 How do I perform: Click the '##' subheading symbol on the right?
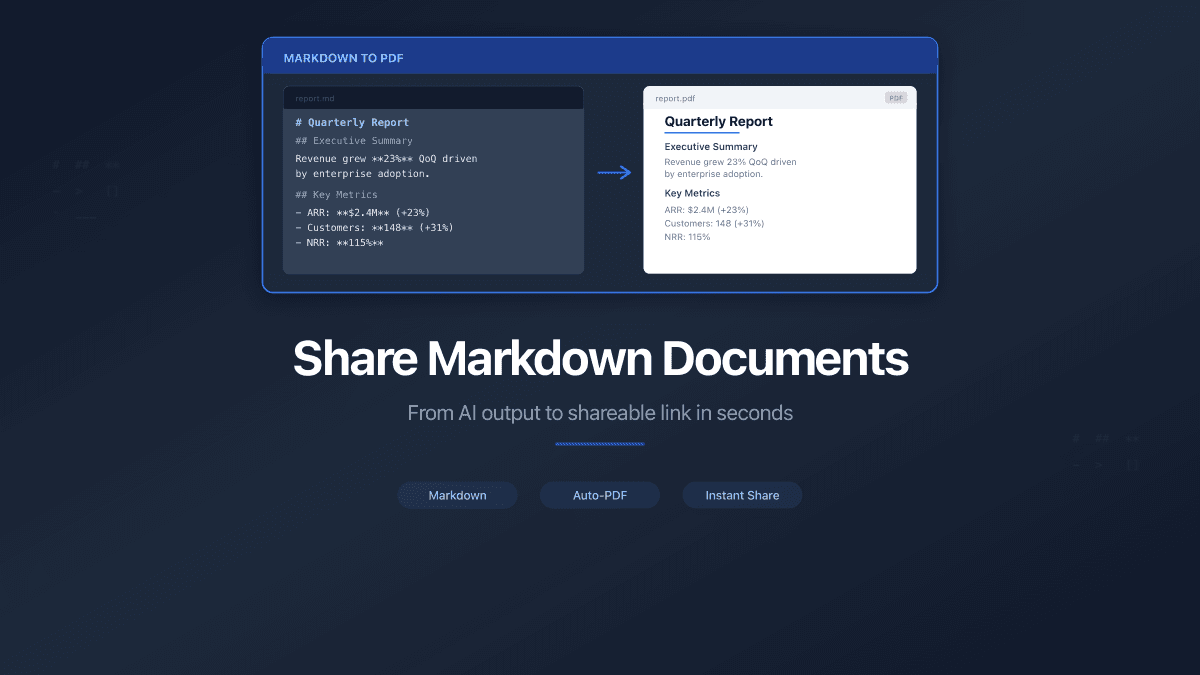click(1103, 438)
